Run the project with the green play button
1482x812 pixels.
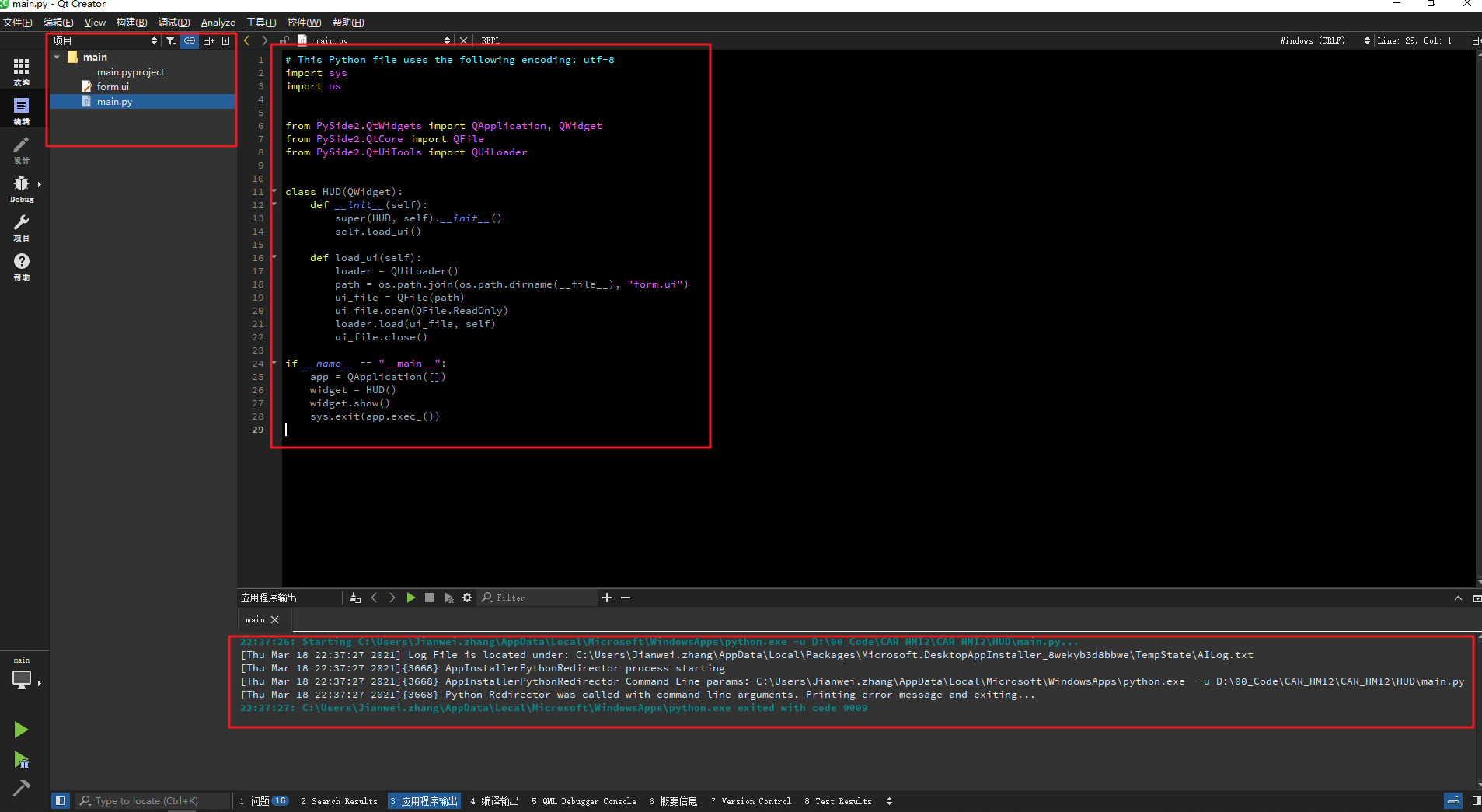[x=21, y=730]
